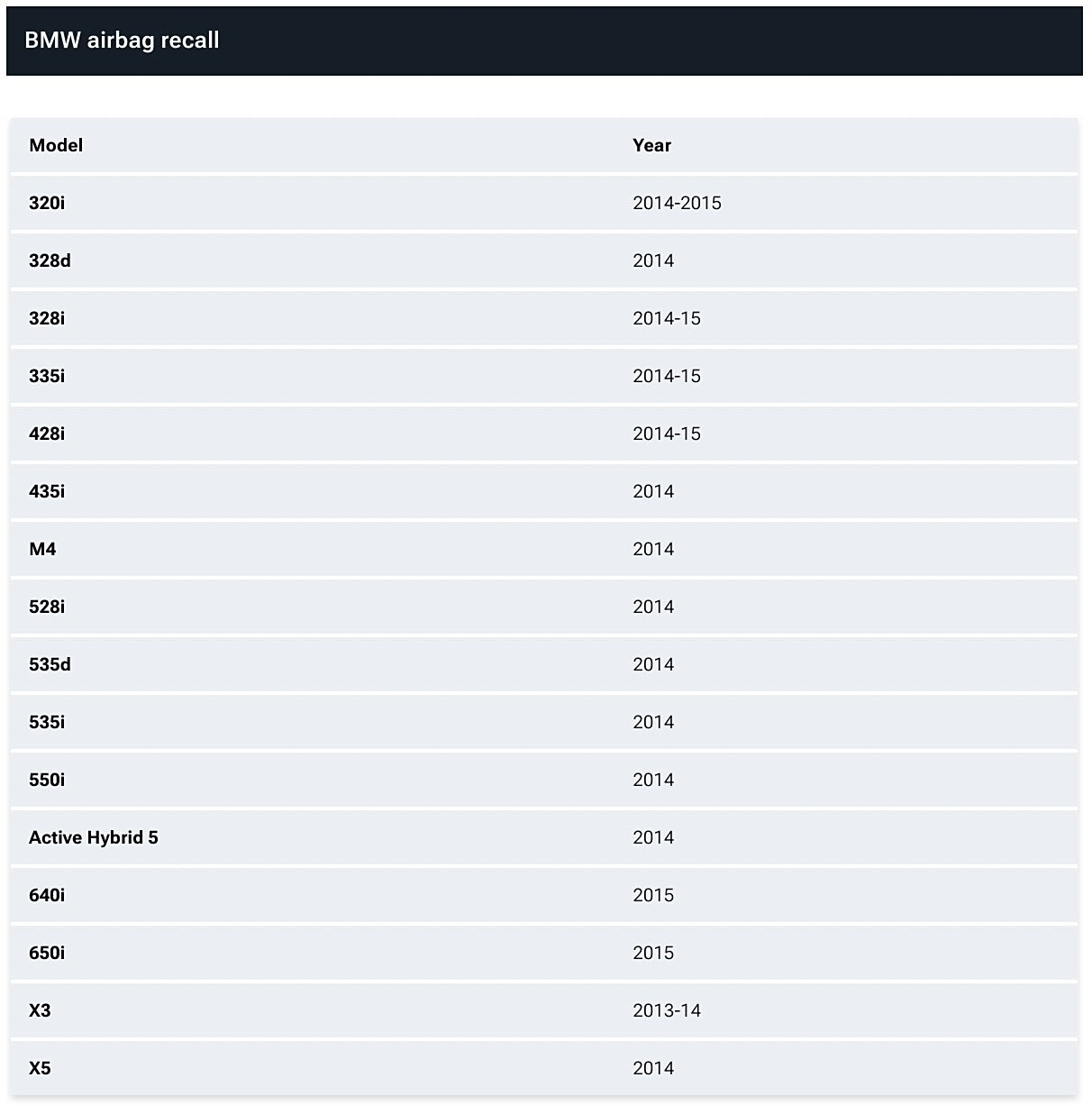The width and height of the screenshot is (1092, 1105).
Task: Select the 535d model cell
Action: point(50,664)
